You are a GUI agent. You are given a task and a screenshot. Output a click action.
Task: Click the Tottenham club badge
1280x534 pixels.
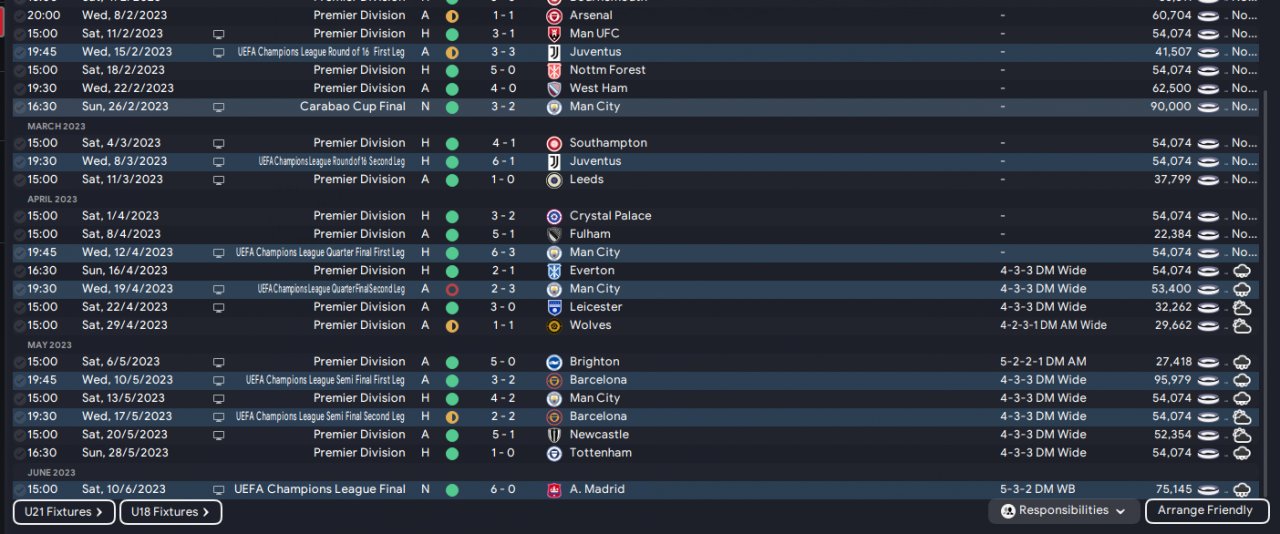554,453
